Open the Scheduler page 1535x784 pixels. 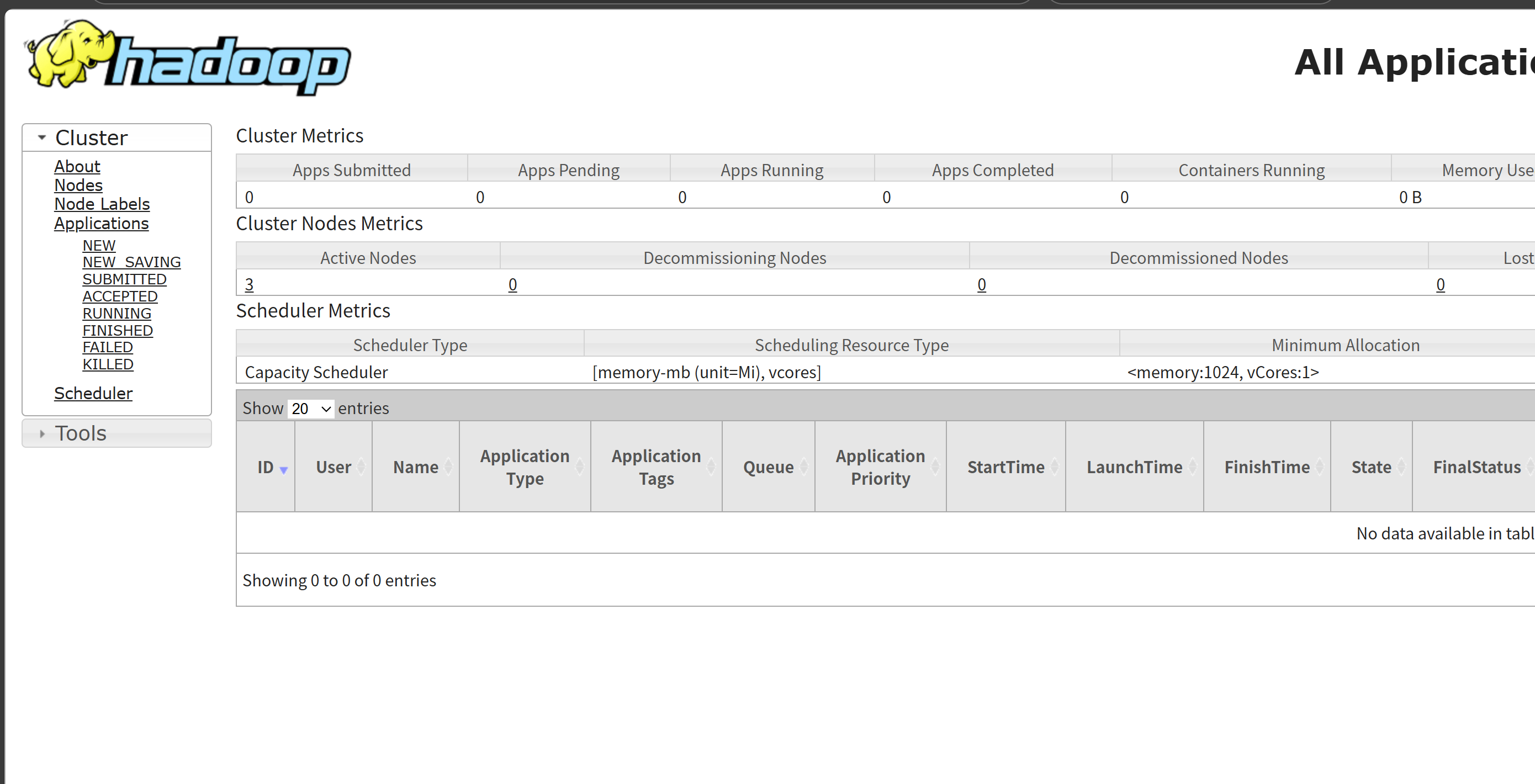point(93,393)
